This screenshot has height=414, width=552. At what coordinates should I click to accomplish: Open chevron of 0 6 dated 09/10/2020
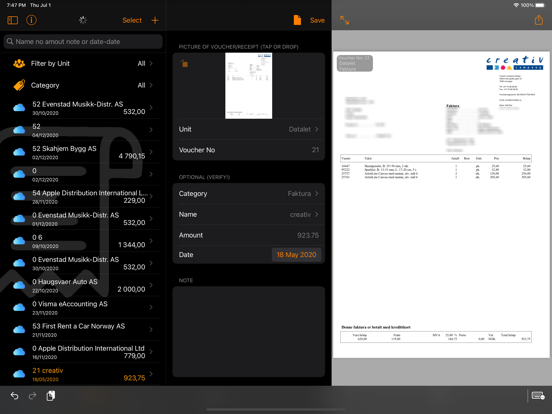[151, 241]
